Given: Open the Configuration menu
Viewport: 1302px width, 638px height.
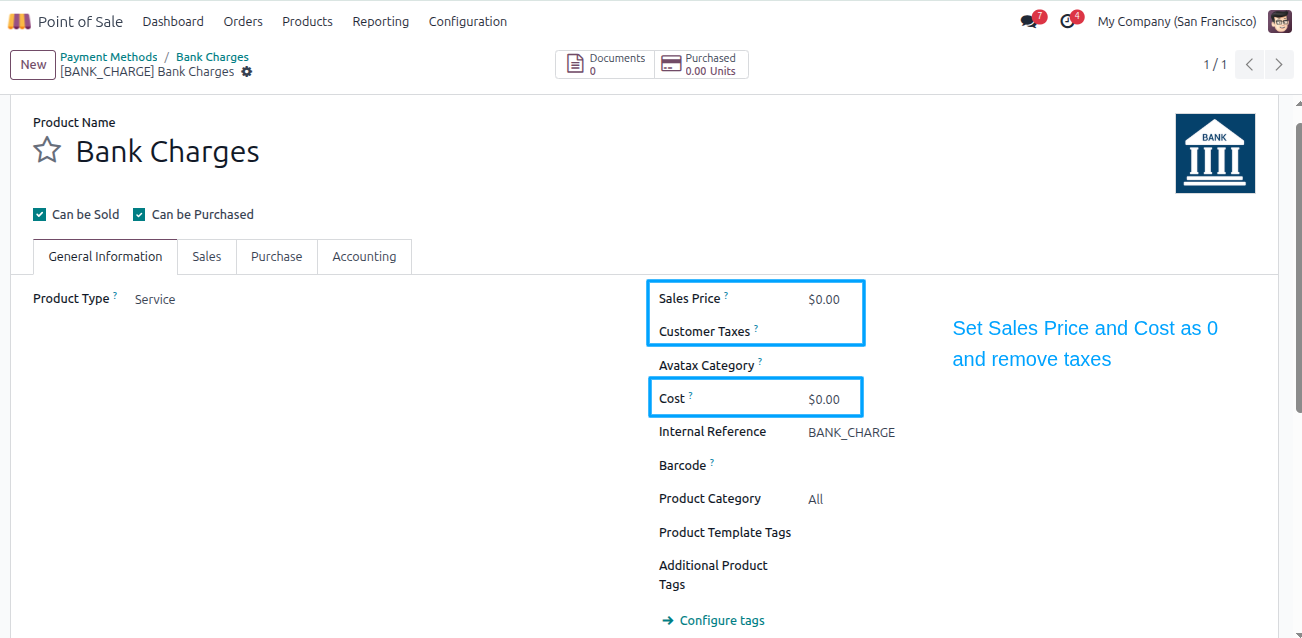Looking at the screenshot, I should (x=468, y=21).
